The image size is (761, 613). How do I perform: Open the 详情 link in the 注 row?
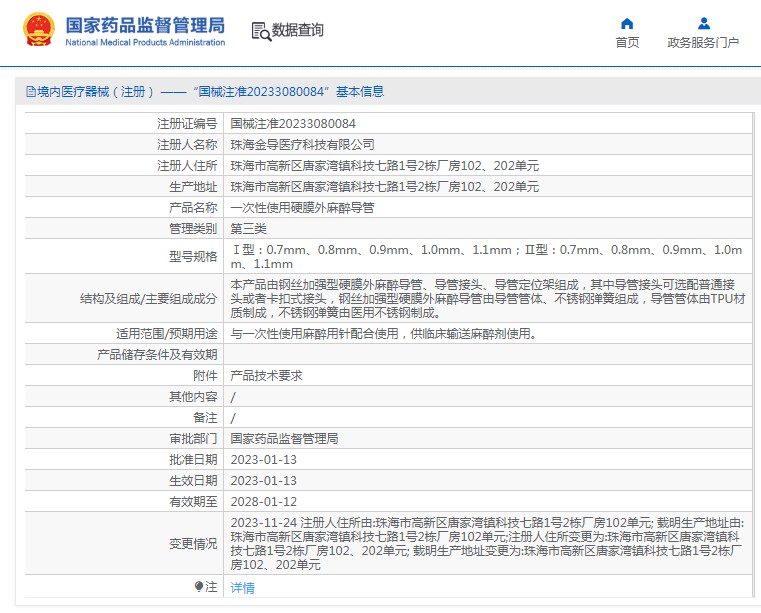pos(242,588)
